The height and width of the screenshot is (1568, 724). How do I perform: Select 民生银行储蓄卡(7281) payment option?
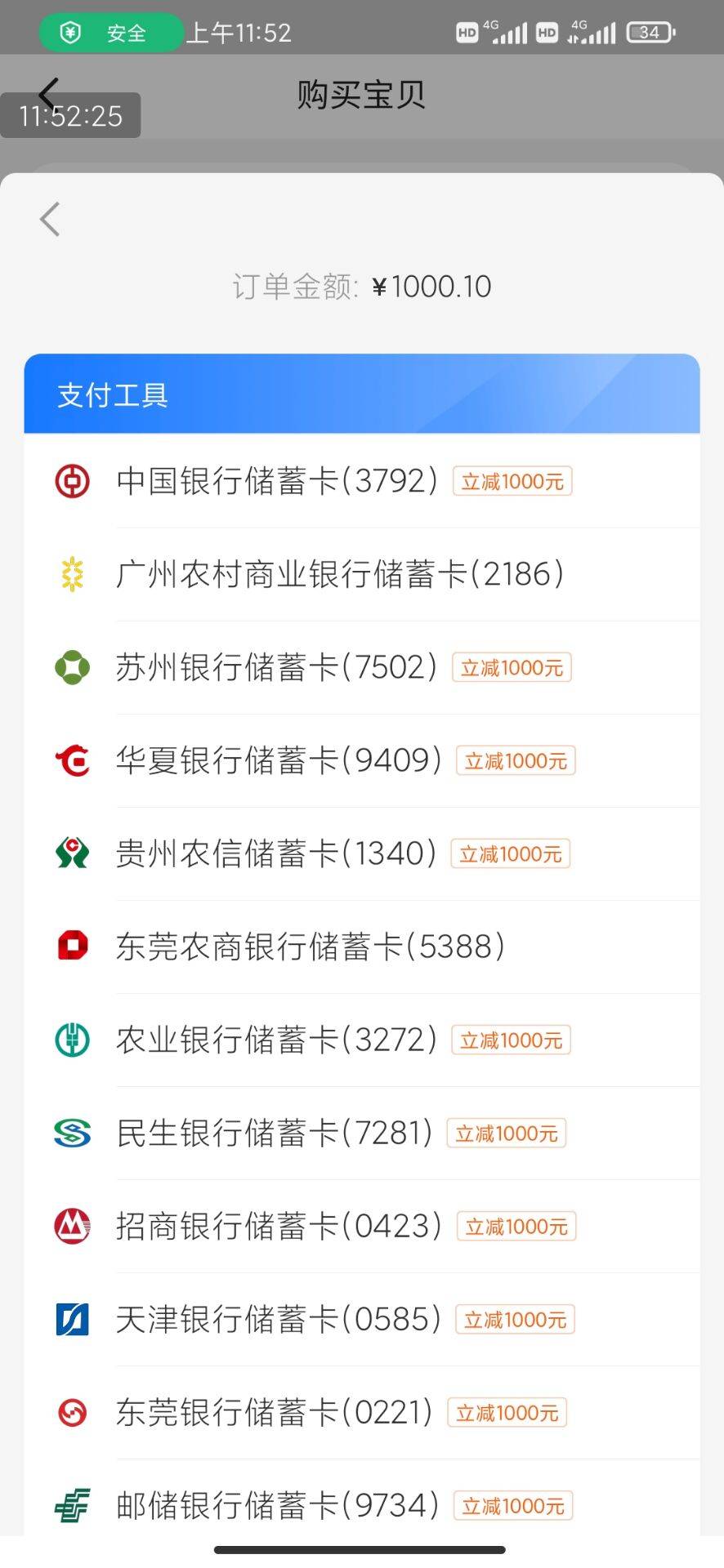[x=275, y=1133]
